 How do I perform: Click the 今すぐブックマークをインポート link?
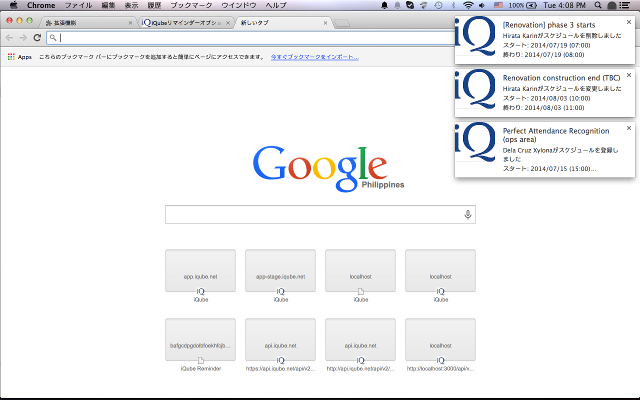pos(315,57)
